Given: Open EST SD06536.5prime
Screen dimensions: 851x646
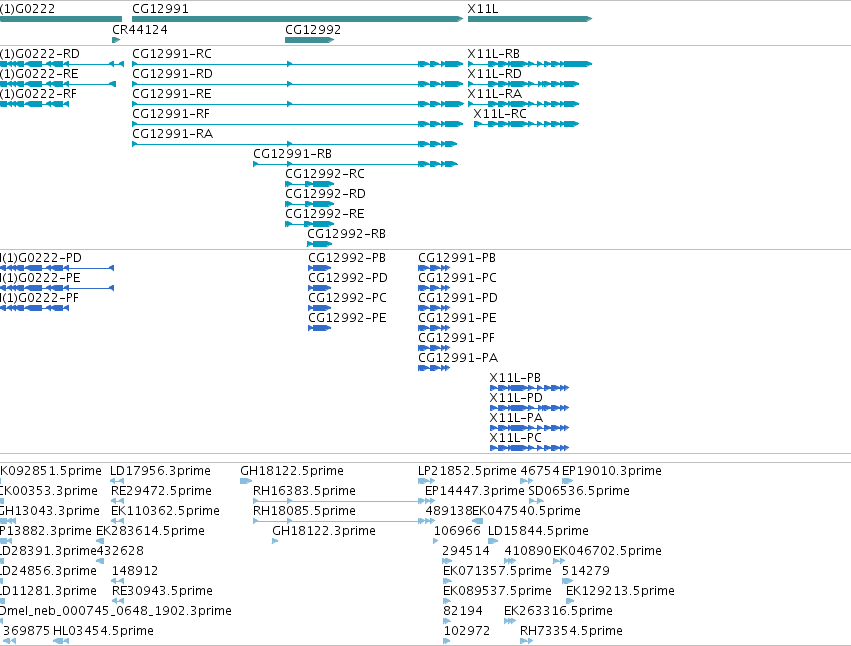Looking at the screenshot, I should click(579, 491).
